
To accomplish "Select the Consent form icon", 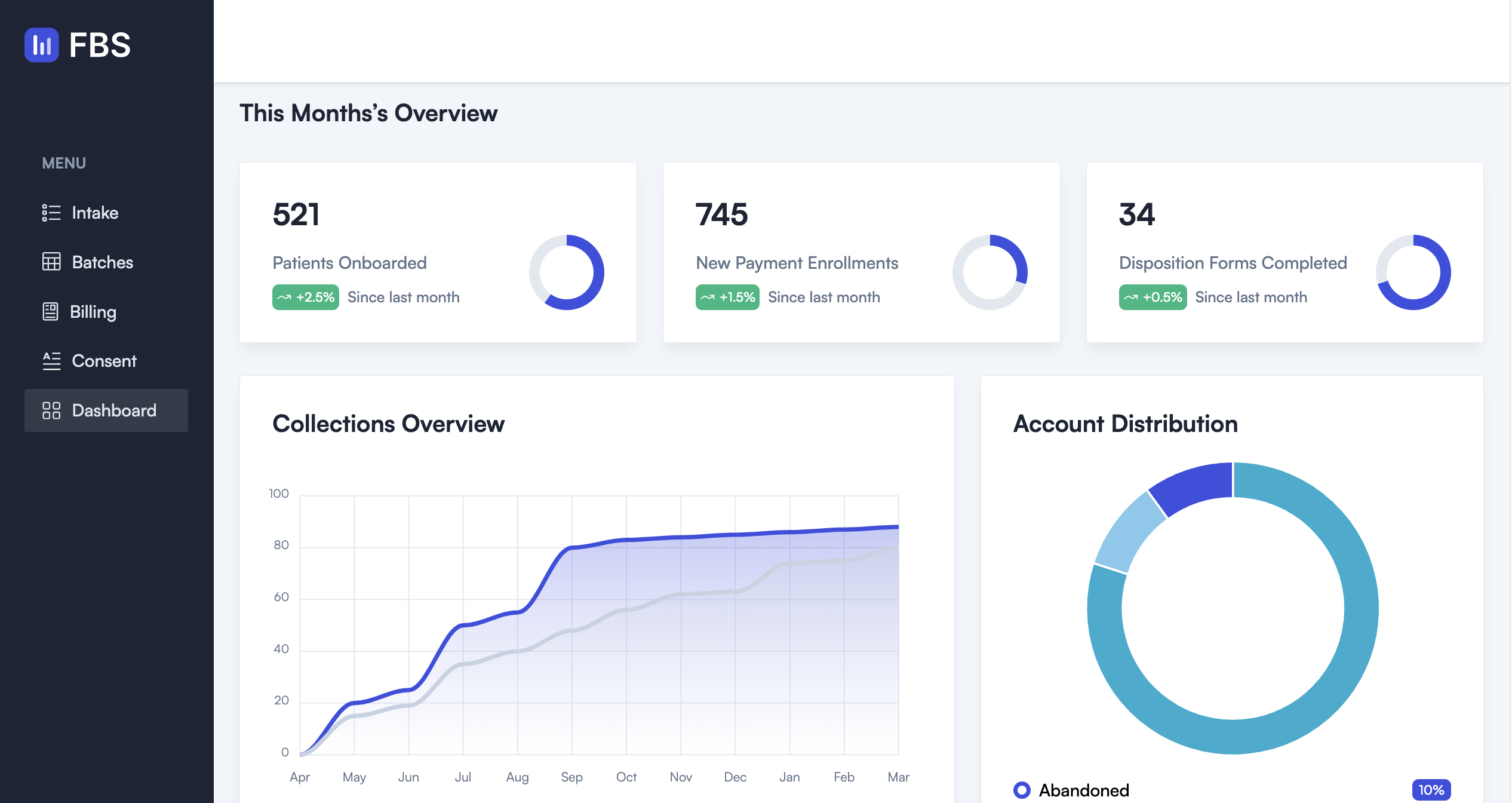I will pos(50,361).
